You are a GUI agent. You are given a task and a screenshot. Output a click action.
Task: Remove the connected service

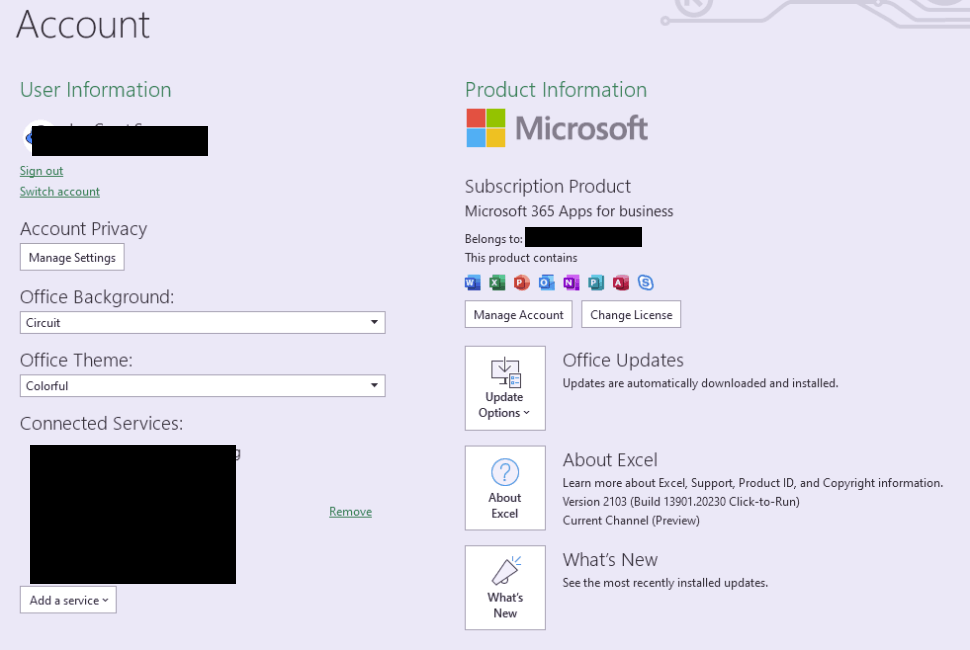(350, 511)
